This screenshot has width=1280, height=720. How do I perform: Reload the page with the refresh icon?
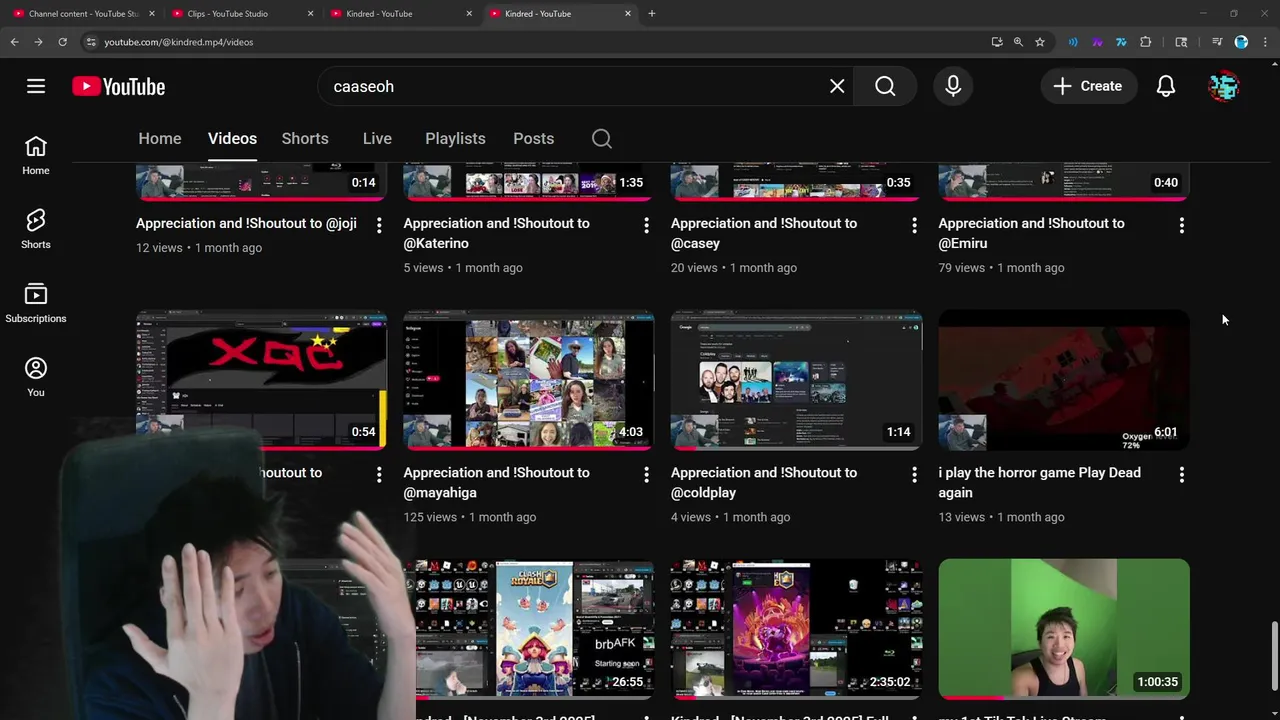pyautogui.click(x=62, y=42)
